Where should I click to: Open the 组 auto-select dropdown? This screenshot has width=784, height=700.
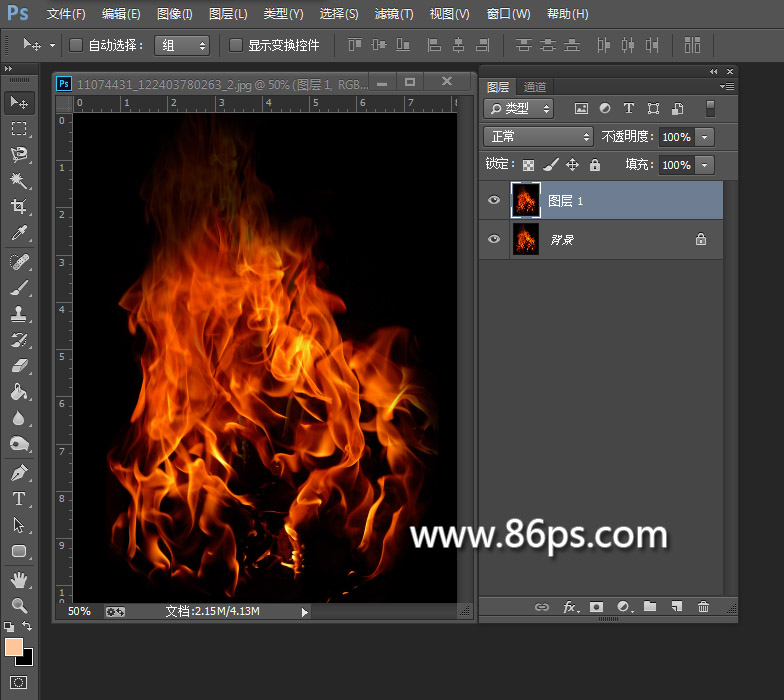(x=182, y=46)
